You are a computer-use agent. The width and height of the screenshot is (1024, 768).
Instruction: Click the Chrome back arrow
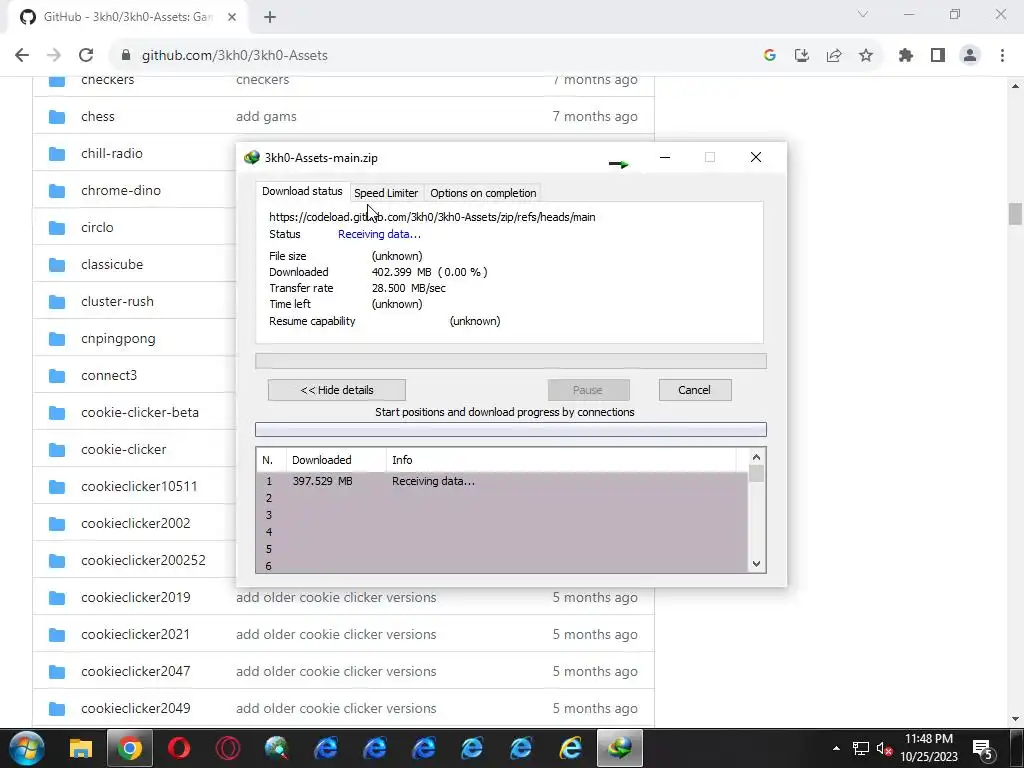coord(22,56)
